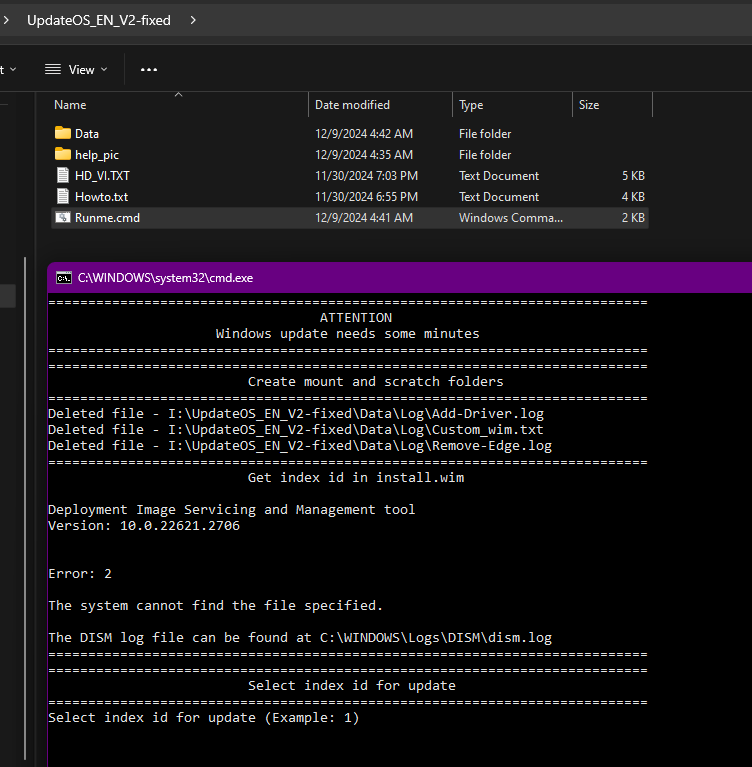Select the Howto.txt document icon

coord(63,196)
